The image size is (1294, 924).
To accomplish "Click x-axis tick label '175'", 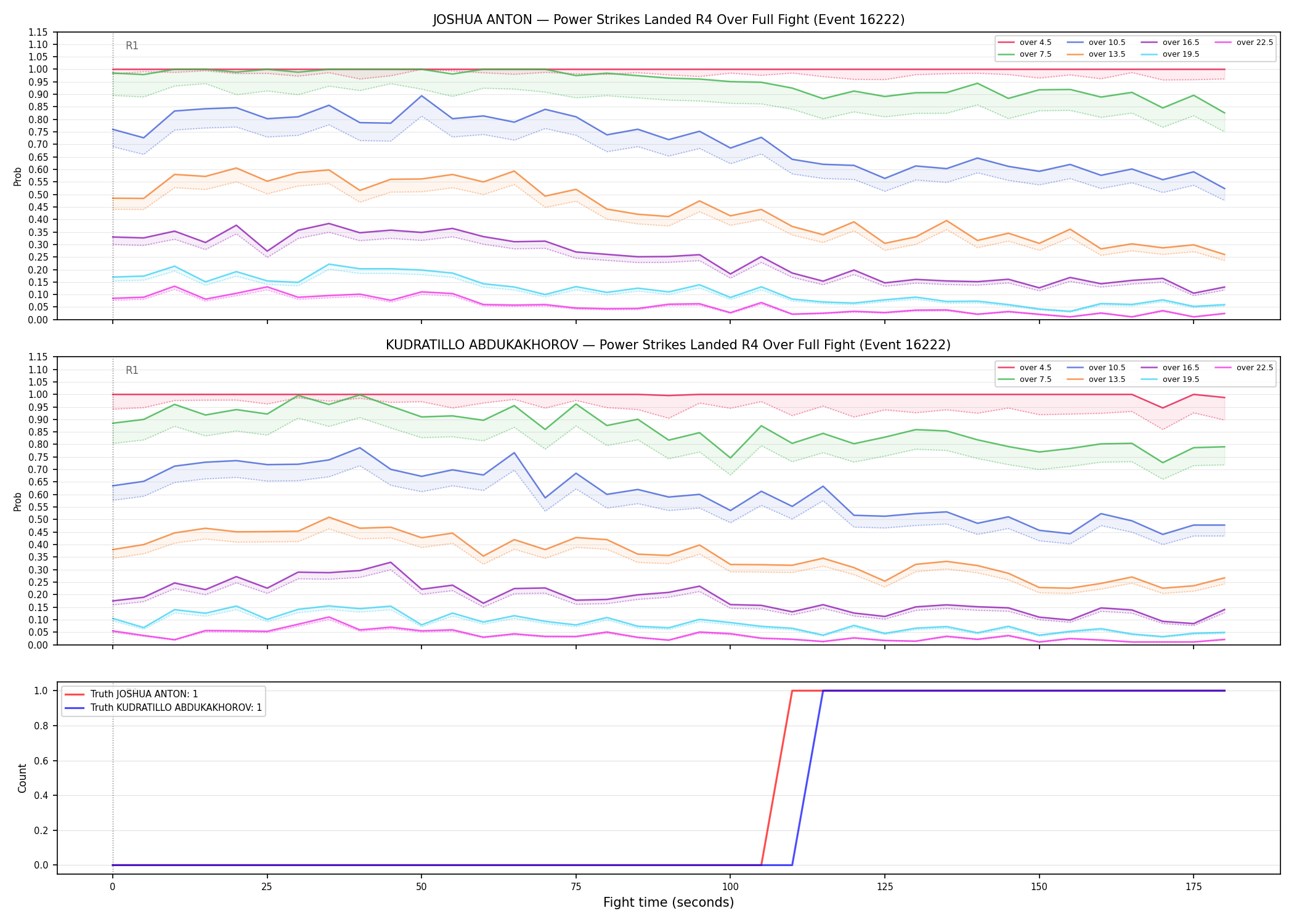I will 1194,887.
